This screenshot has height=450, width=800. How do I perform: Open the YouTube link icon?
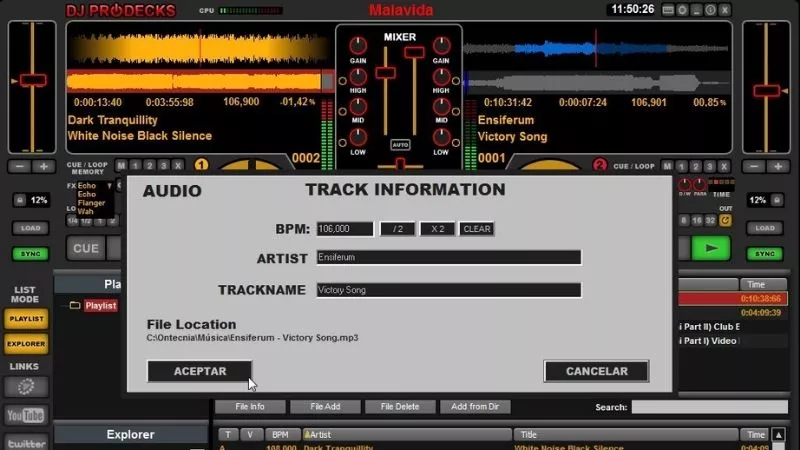26,416
